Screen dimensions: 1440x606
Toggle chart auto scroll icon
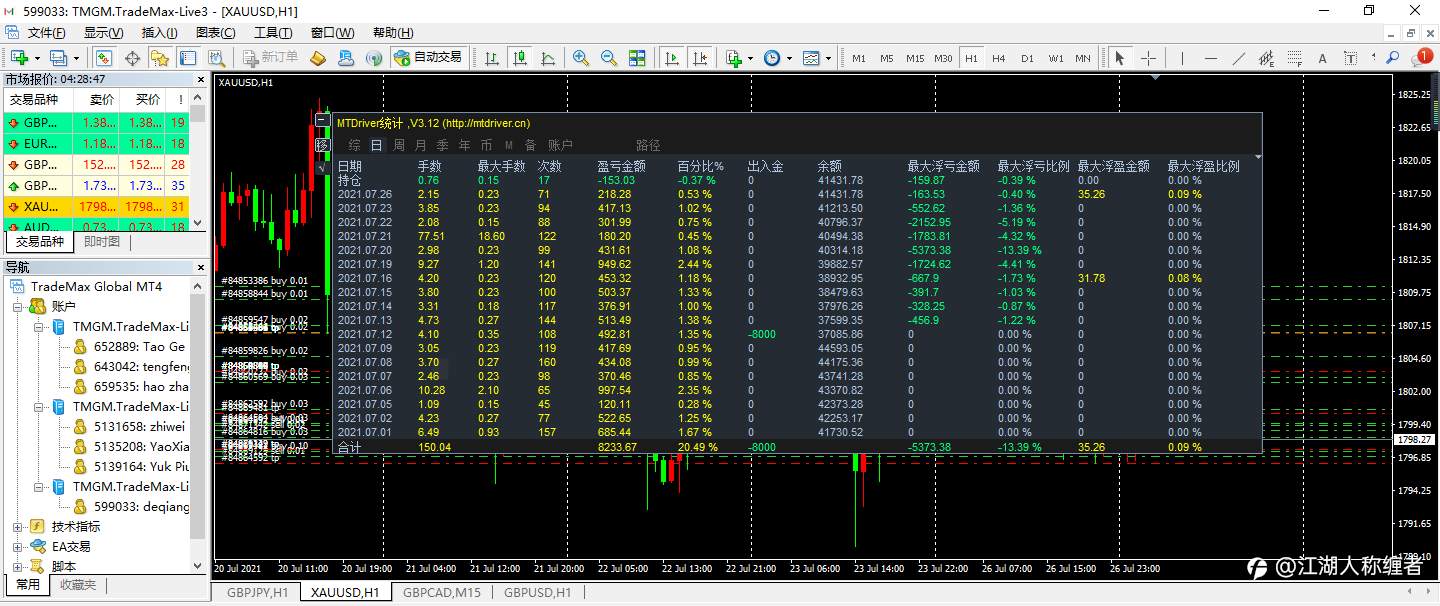[672, 58]
